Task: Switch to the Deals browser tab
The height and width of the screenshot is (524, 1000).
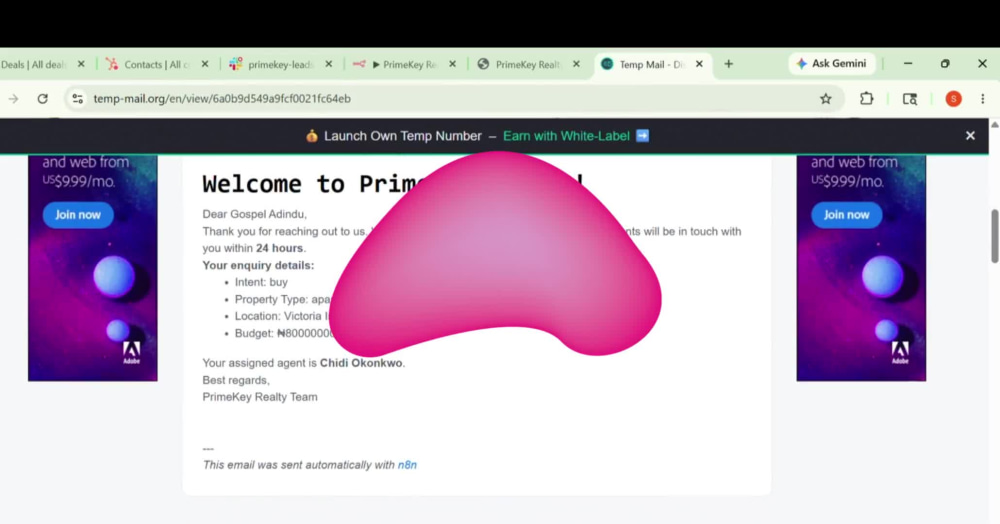Action: tap(35, 64)
